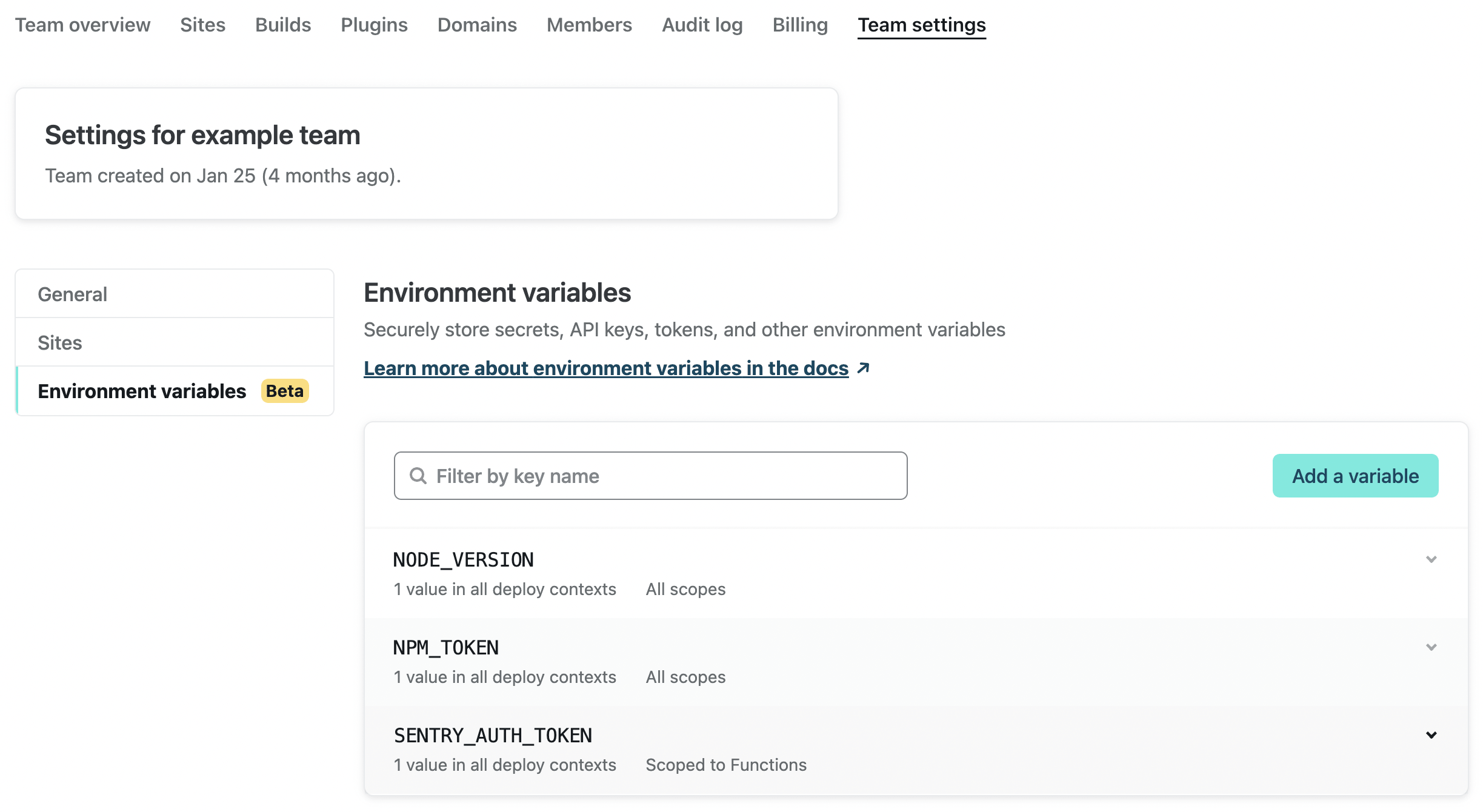Open environment variables docs link
The width and height of the screenshot is (1483, 812).
click(605, 368)
